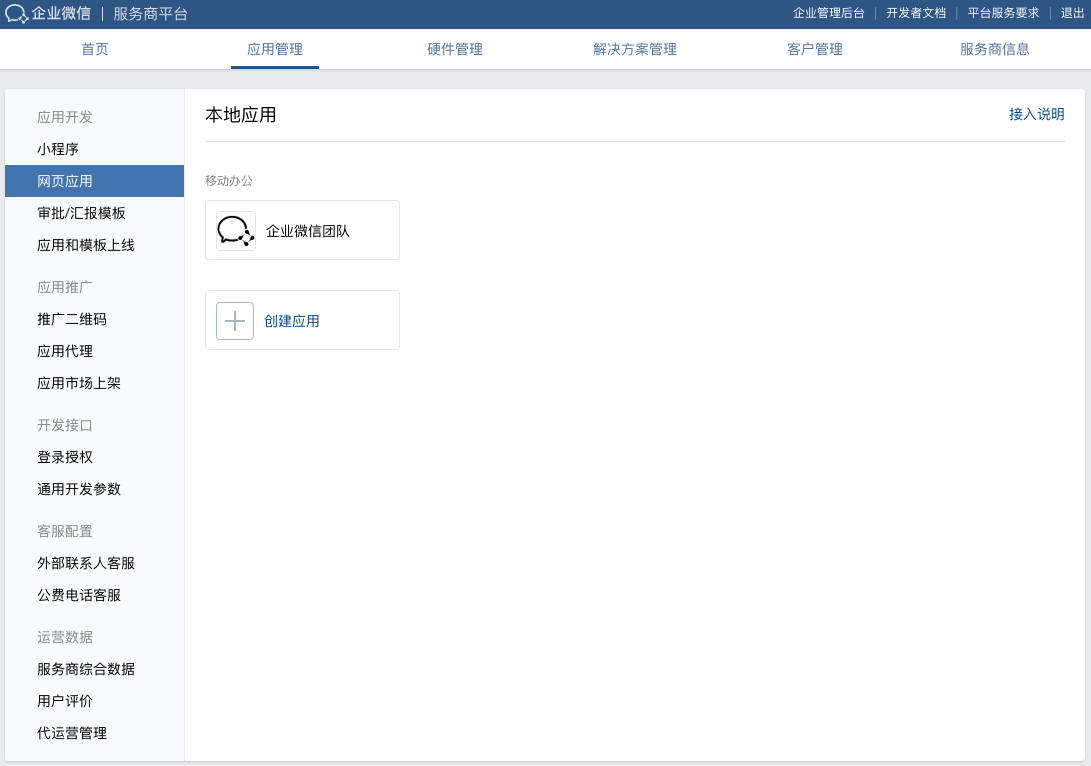The image size is (1091, 766).
Task: Click the 移动办公 category label
Action: point(229,181)
